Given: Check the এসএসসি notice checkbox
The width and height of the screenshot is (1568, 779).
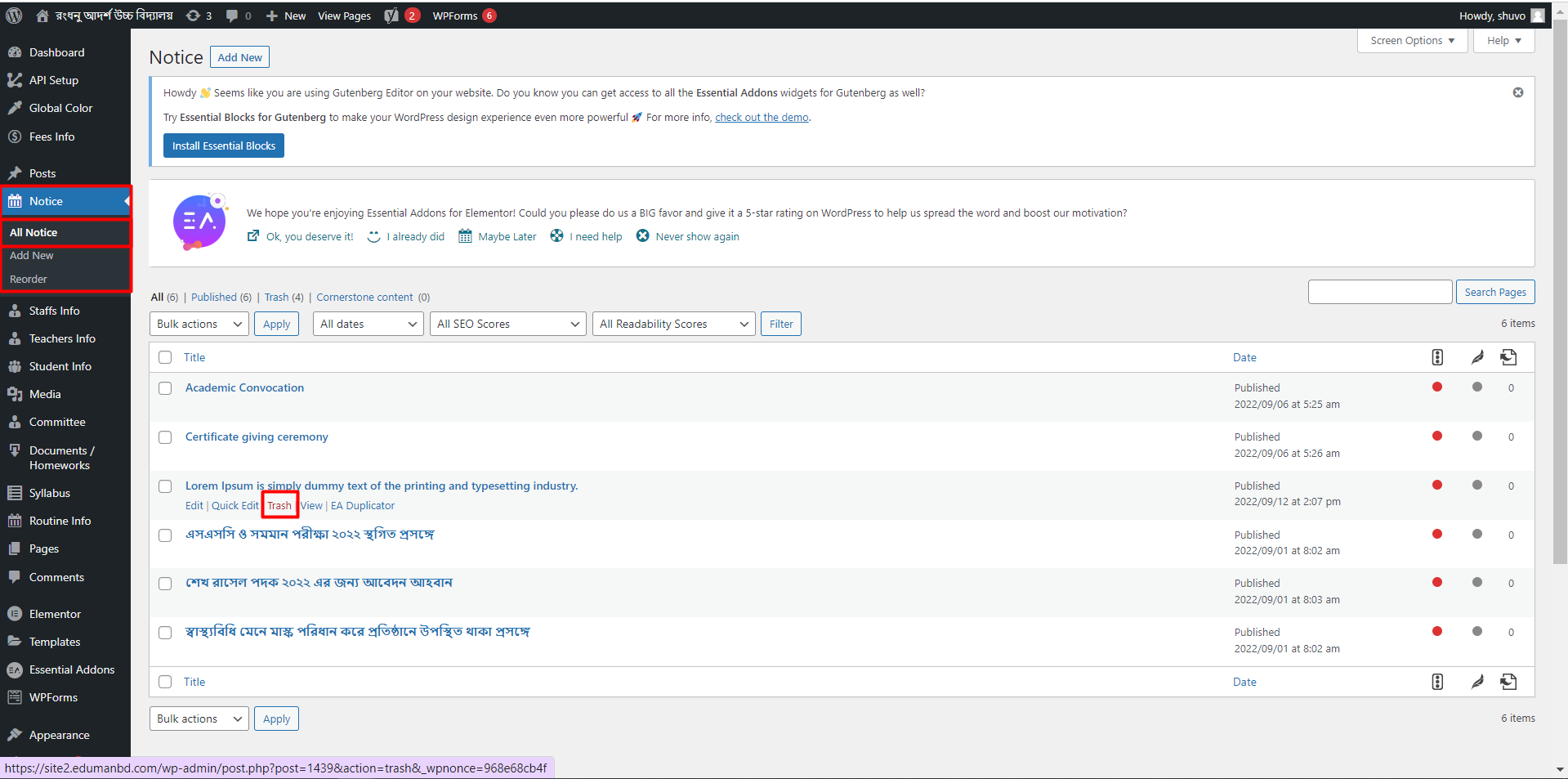Looking at the screenshot, I should (x=165, y=535).
